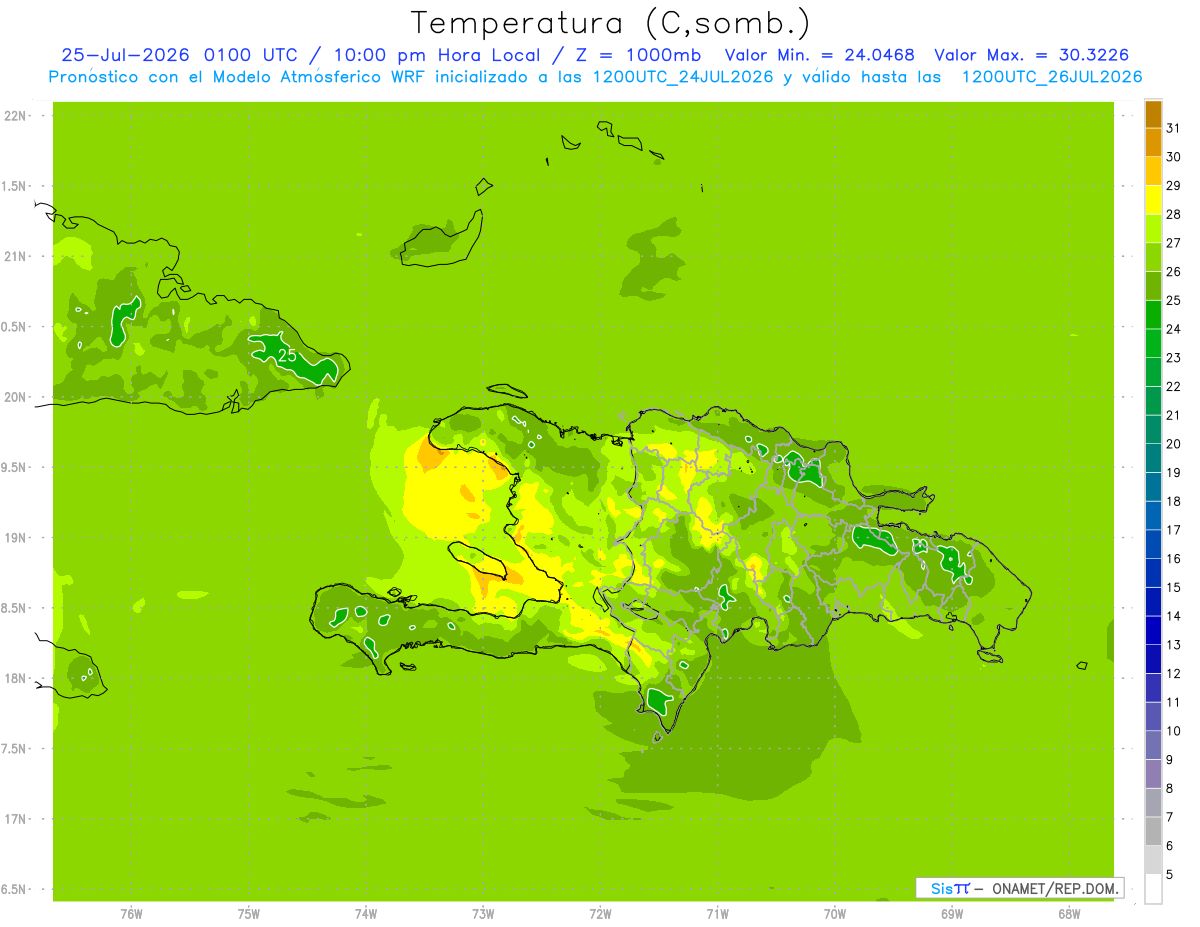Viewport: 1200px width, 927px height.
Task: Select the "Valor Min. = 24.0468" value
Action: [x=819, y=55]
